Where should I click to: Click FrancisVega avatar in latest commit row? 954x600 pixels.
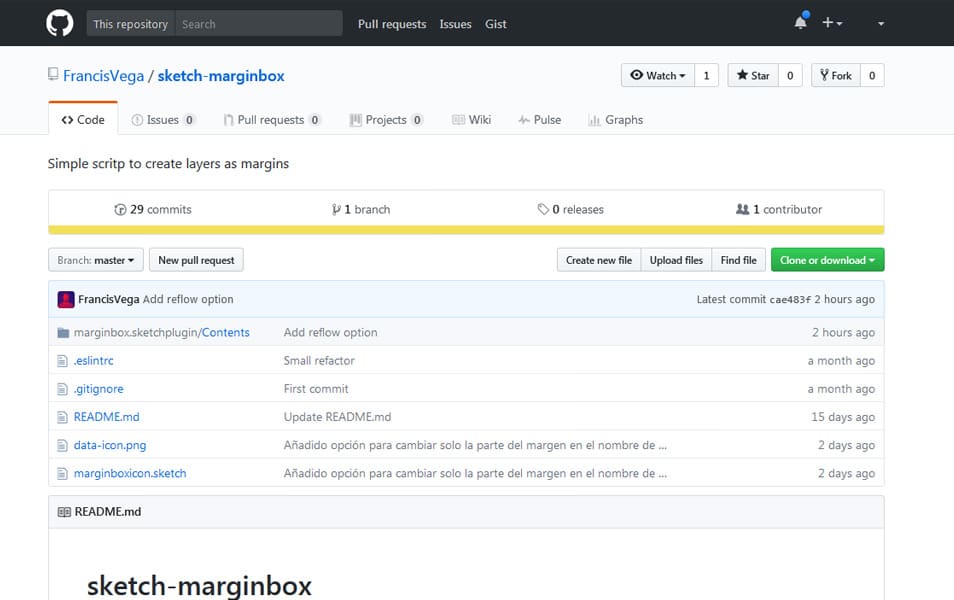pos(66,299)
